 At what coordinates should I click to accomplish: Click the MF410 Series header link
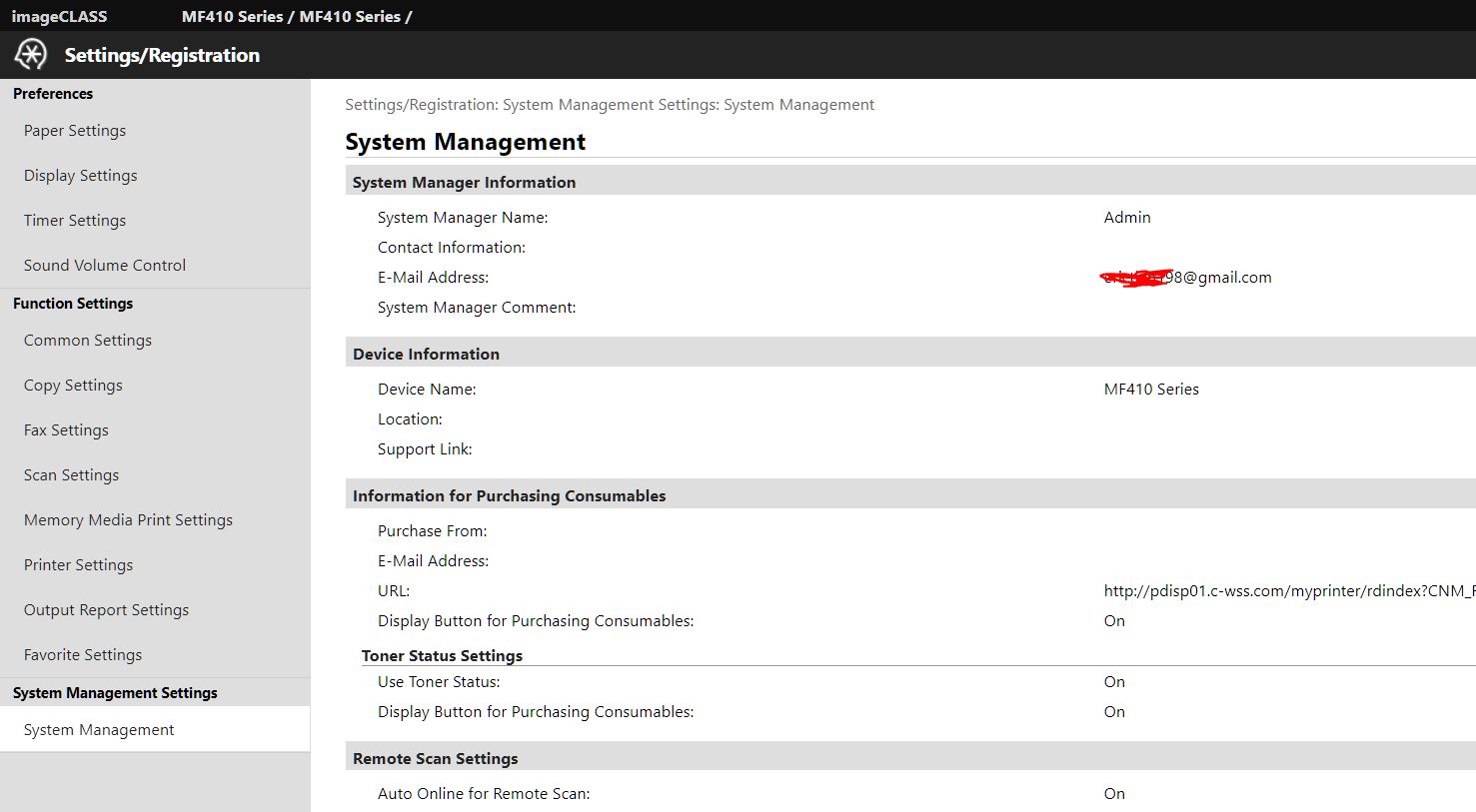pyautogui.click(x=297, y=16)
